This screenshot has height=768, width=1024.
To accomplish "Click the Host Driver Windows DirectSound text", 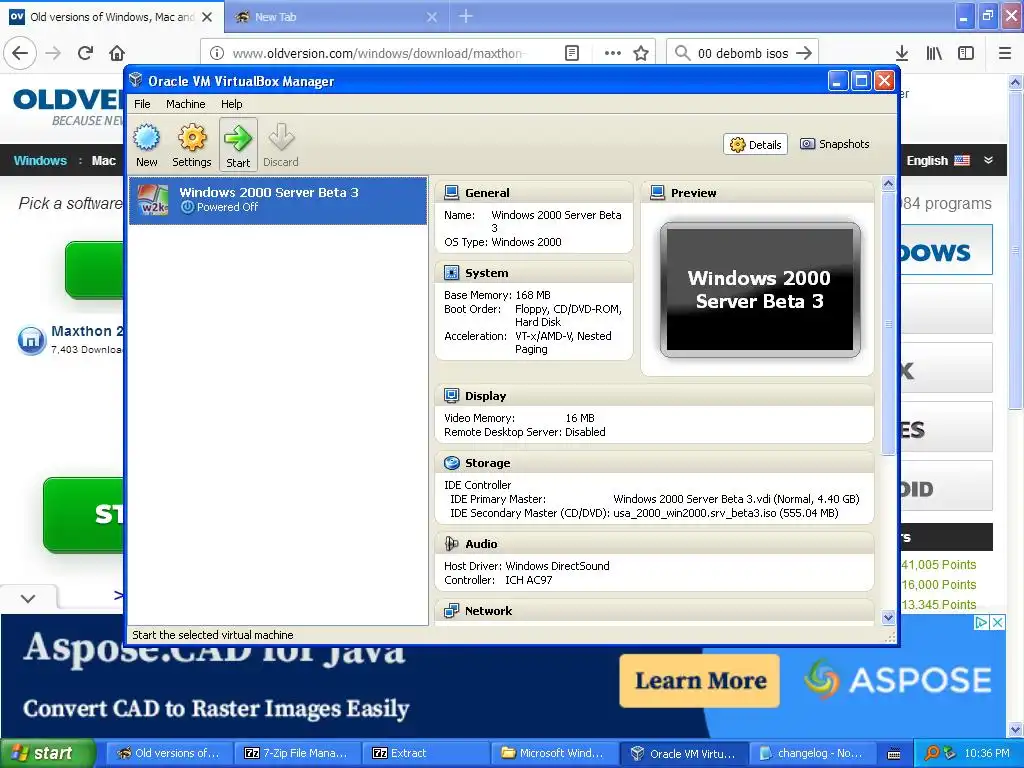I will [x=526, y=566].
